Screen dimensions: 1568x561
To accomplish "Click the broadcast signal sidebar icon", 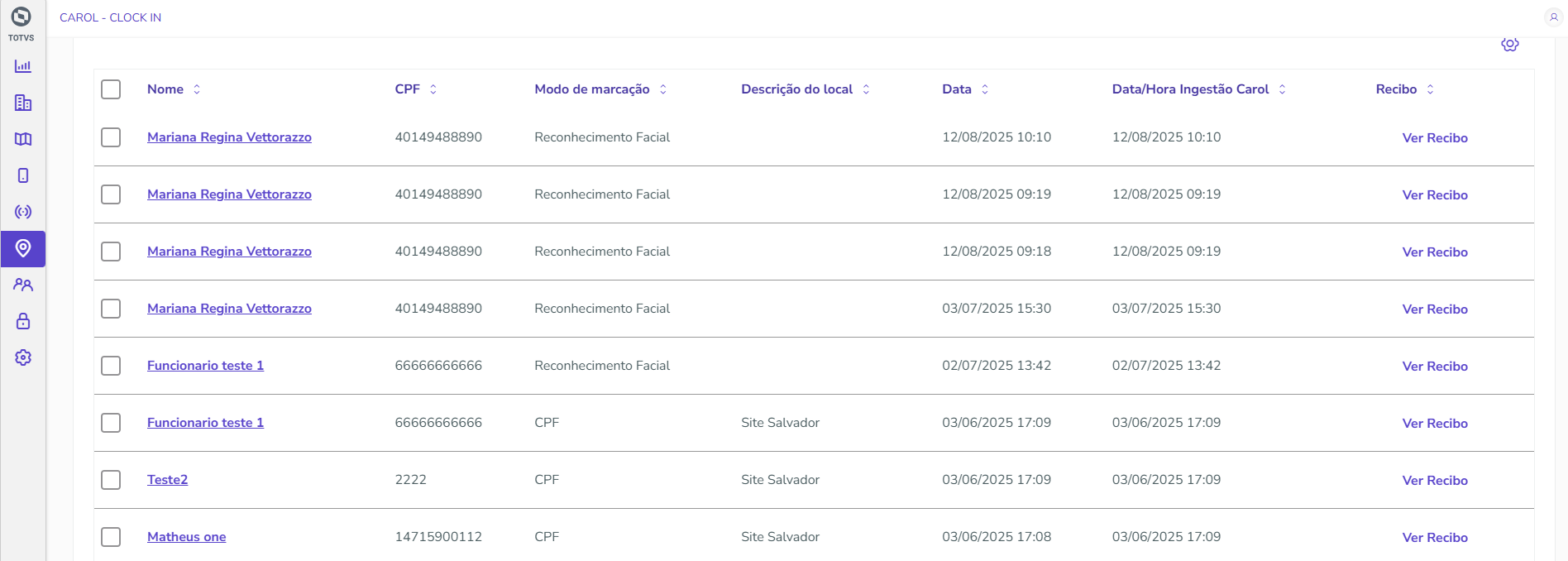I will pyautogui.click(x=23, y=212).
